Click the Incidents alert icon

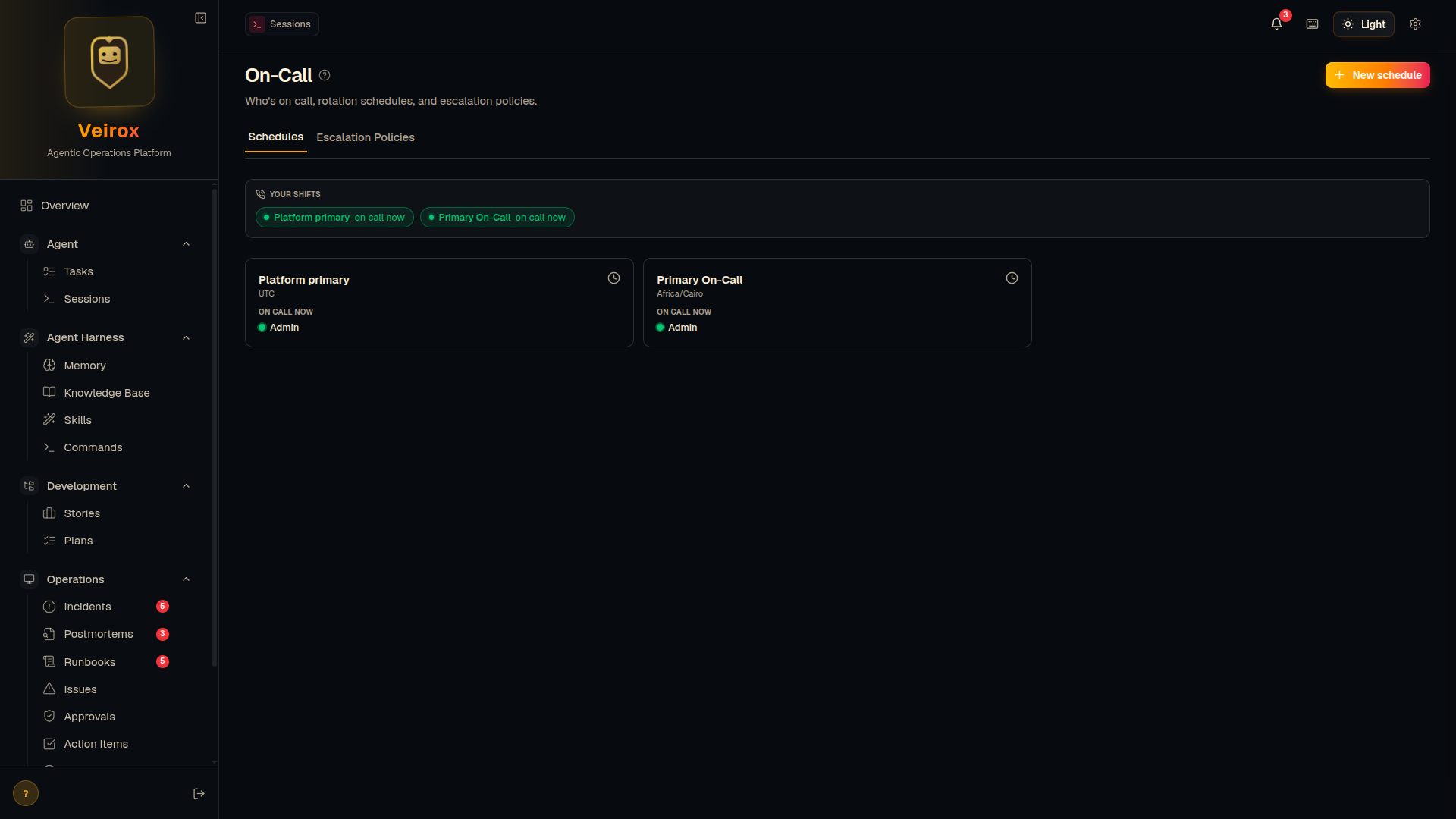(x=49, y=607)
